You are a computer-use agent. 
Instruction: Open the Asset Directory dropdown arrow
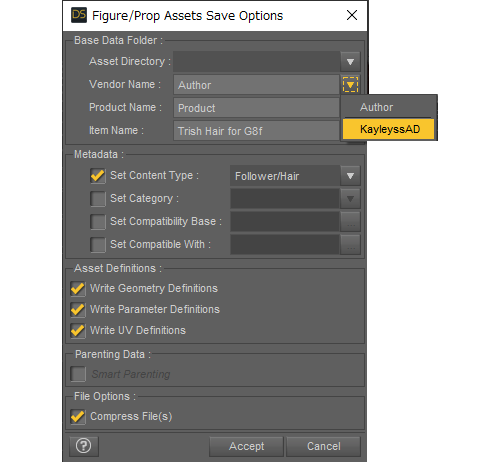click(350, 62)
